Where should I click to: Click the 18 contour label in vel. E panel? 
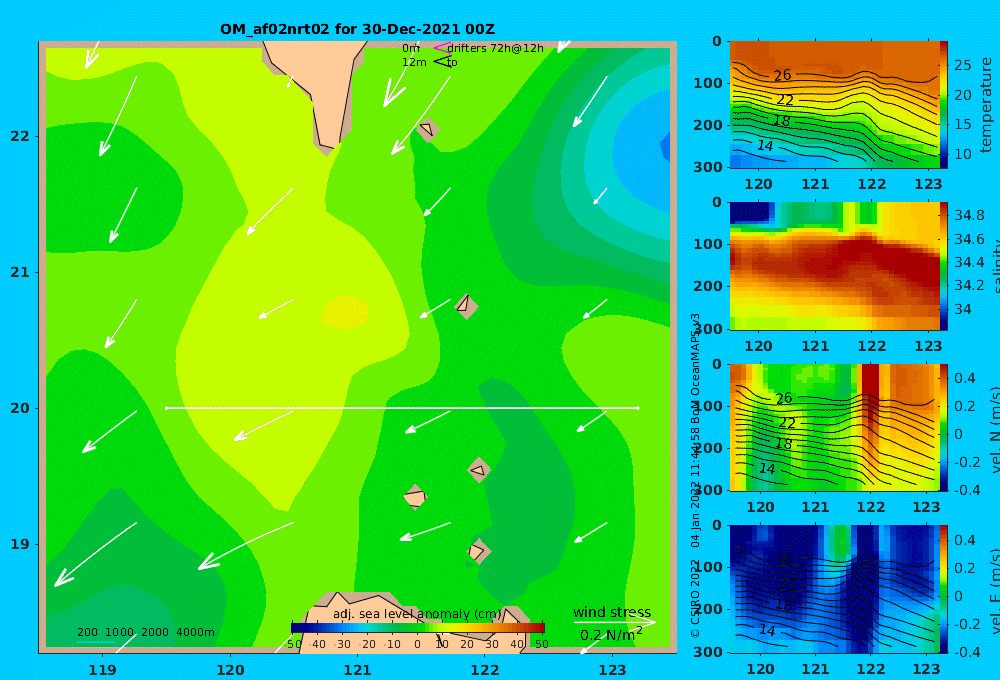point(783,605)
